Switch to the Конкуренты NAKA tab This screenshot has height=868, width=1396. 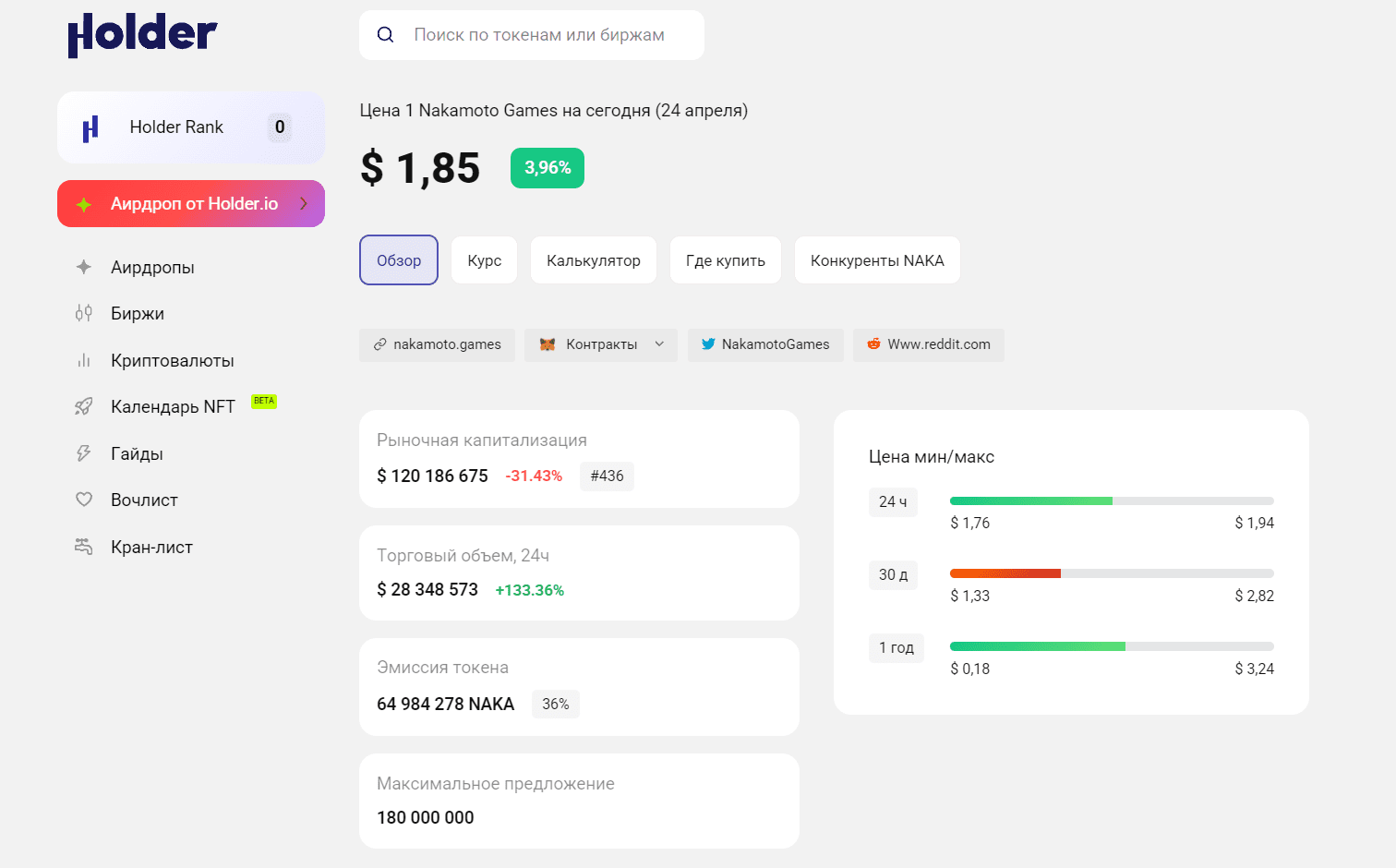877,260
